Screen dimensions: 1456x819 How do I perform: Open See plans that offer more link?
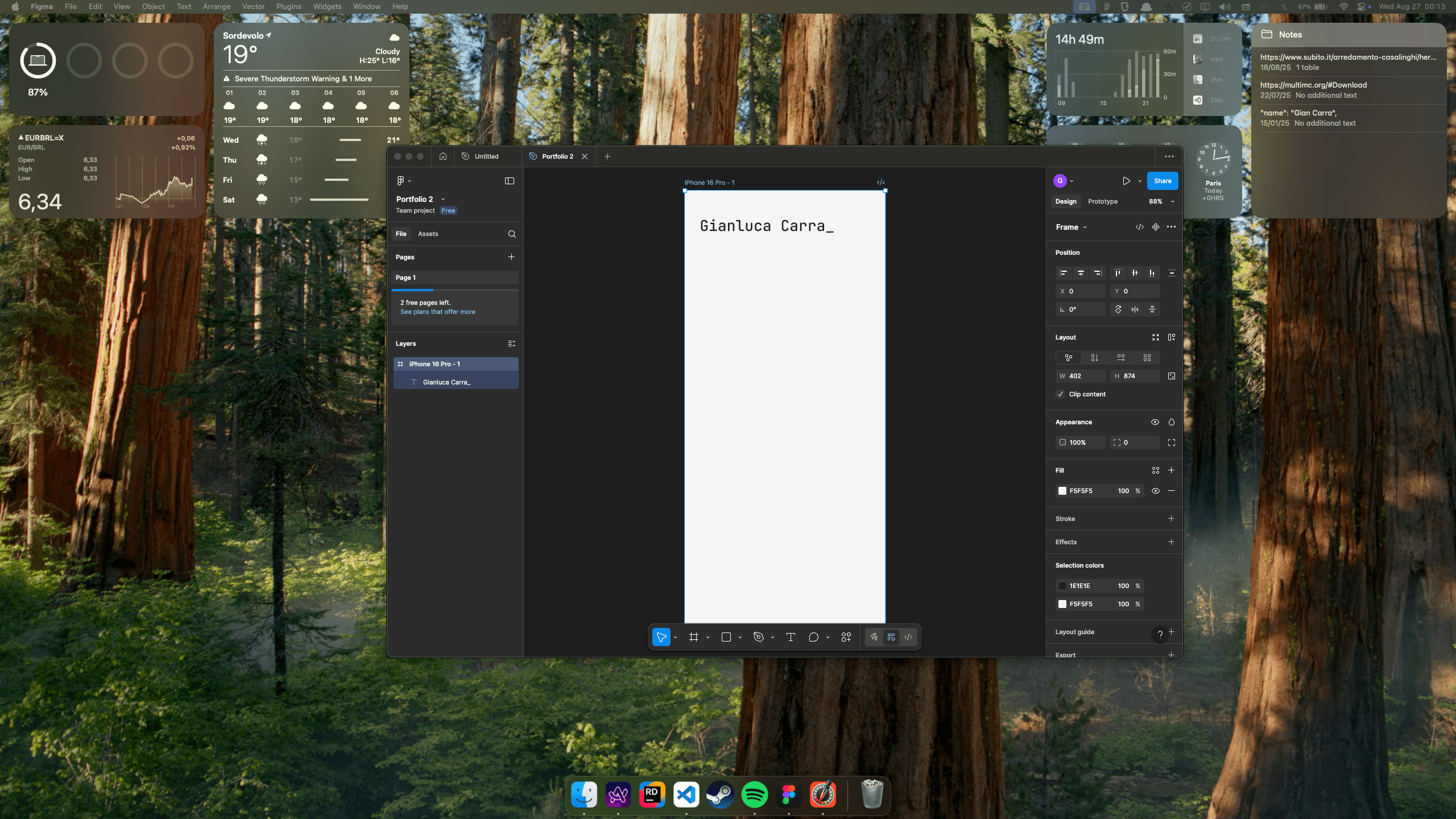pos(437,312)
